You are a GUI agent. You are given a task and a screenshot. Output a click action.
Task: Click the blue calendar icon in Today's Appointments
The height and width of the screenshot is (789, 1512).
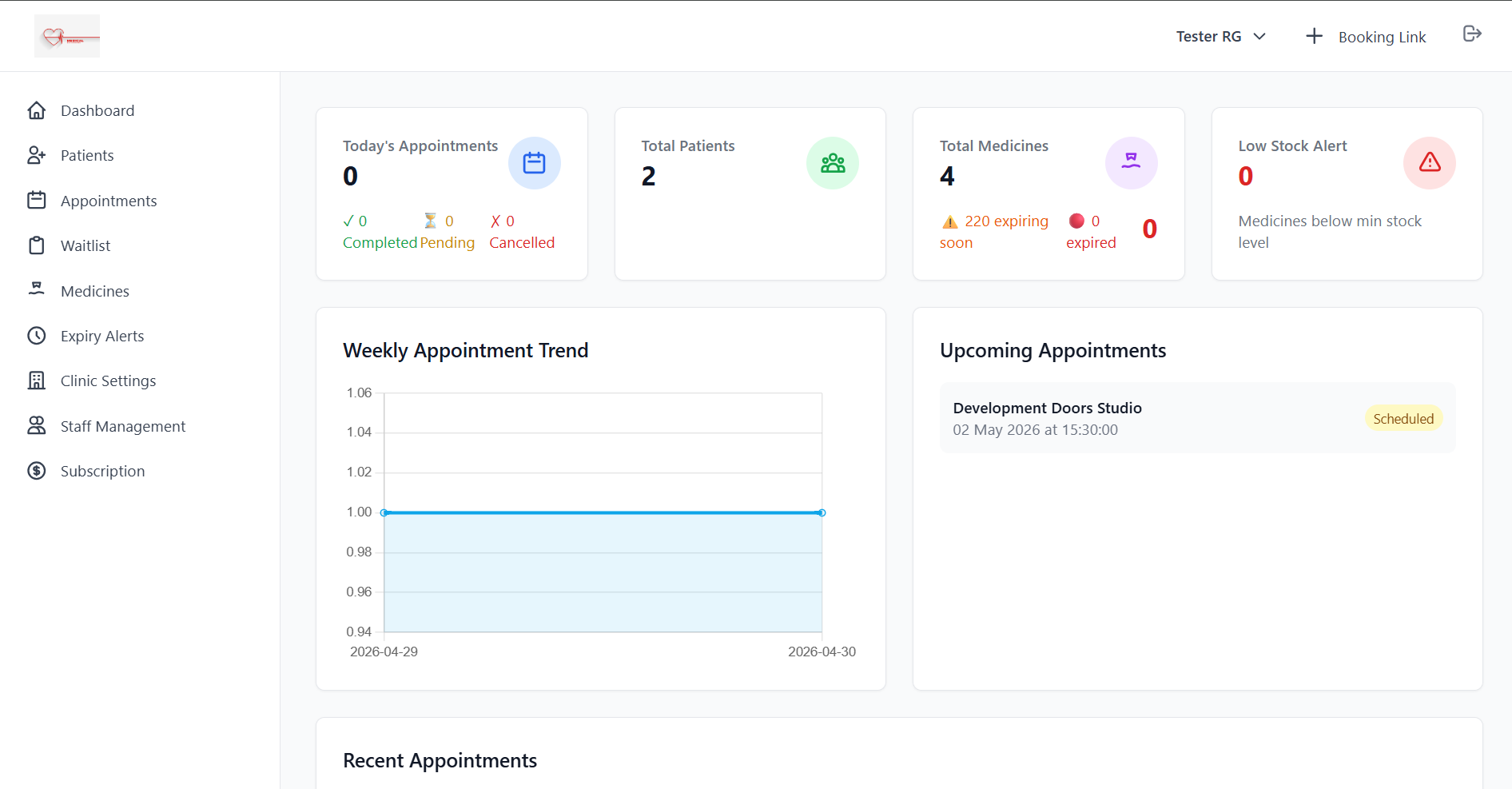coord(534,163)
